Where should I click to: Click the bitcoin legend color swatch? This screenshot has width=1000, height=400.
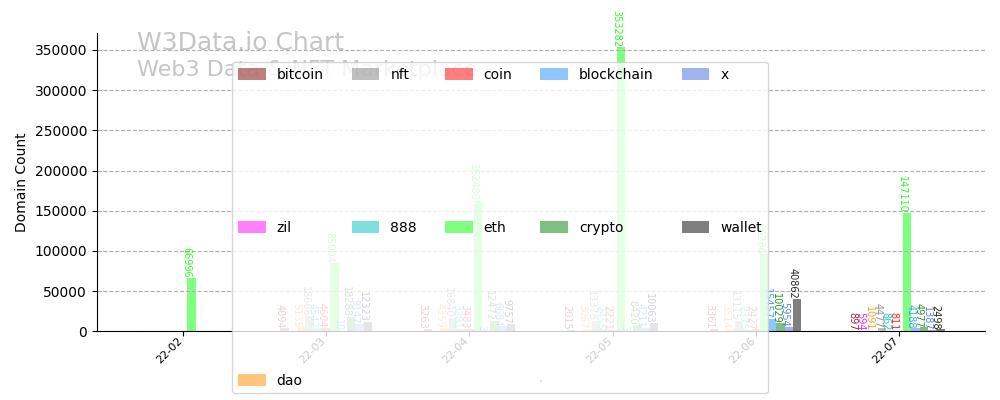(x=252, y=74)
